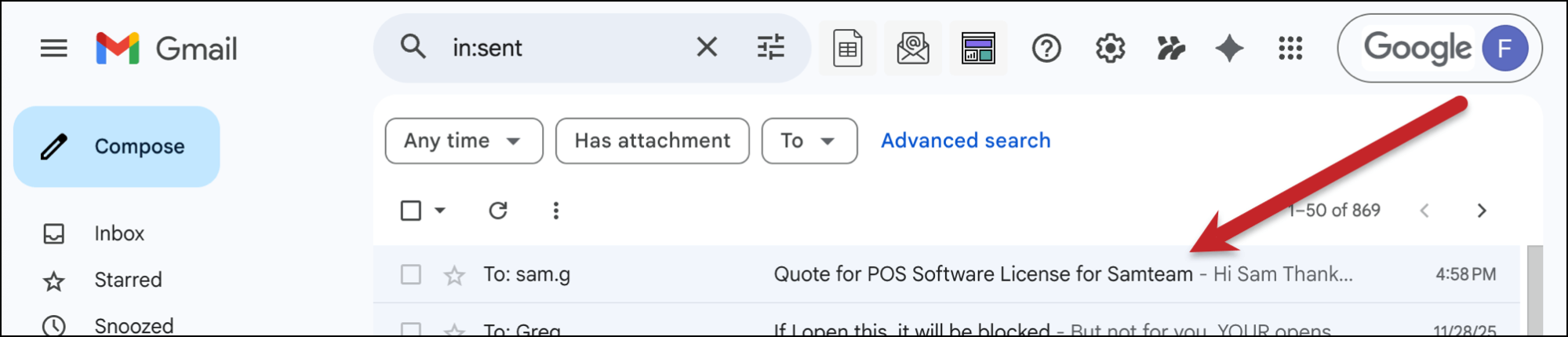1568x337 pixels.
Task: Click the Gemini sparkle icon
Action: click(1229, 49)
